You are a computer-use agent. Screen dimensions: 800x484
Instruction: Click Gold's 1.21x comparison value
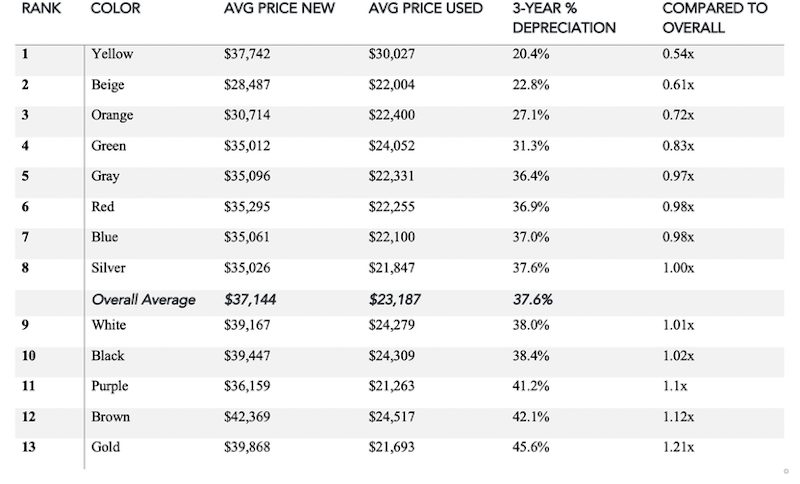coord(678,447)
